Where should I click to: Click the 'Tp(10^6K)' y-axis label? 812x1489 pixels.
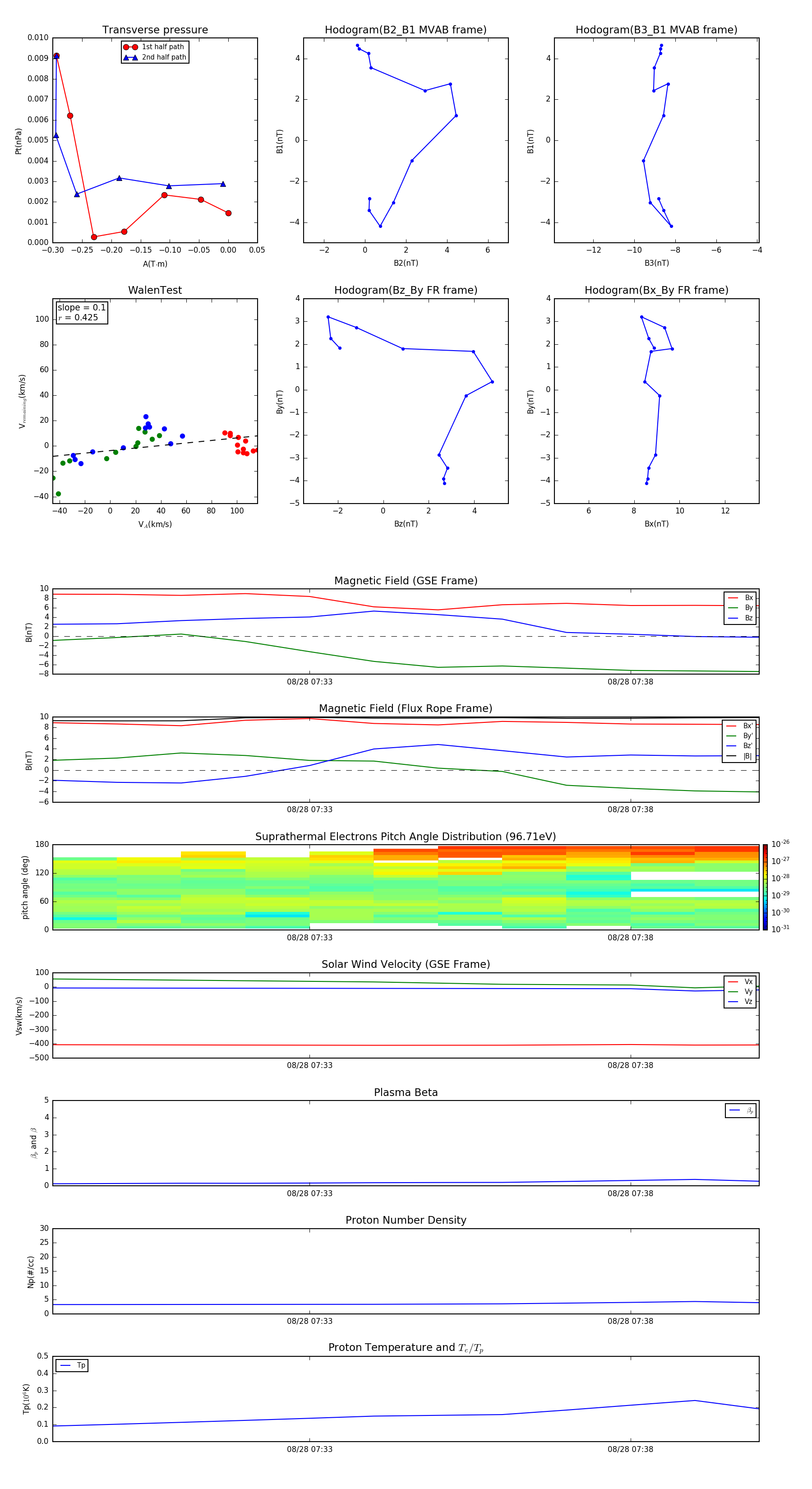[26, 1399]
